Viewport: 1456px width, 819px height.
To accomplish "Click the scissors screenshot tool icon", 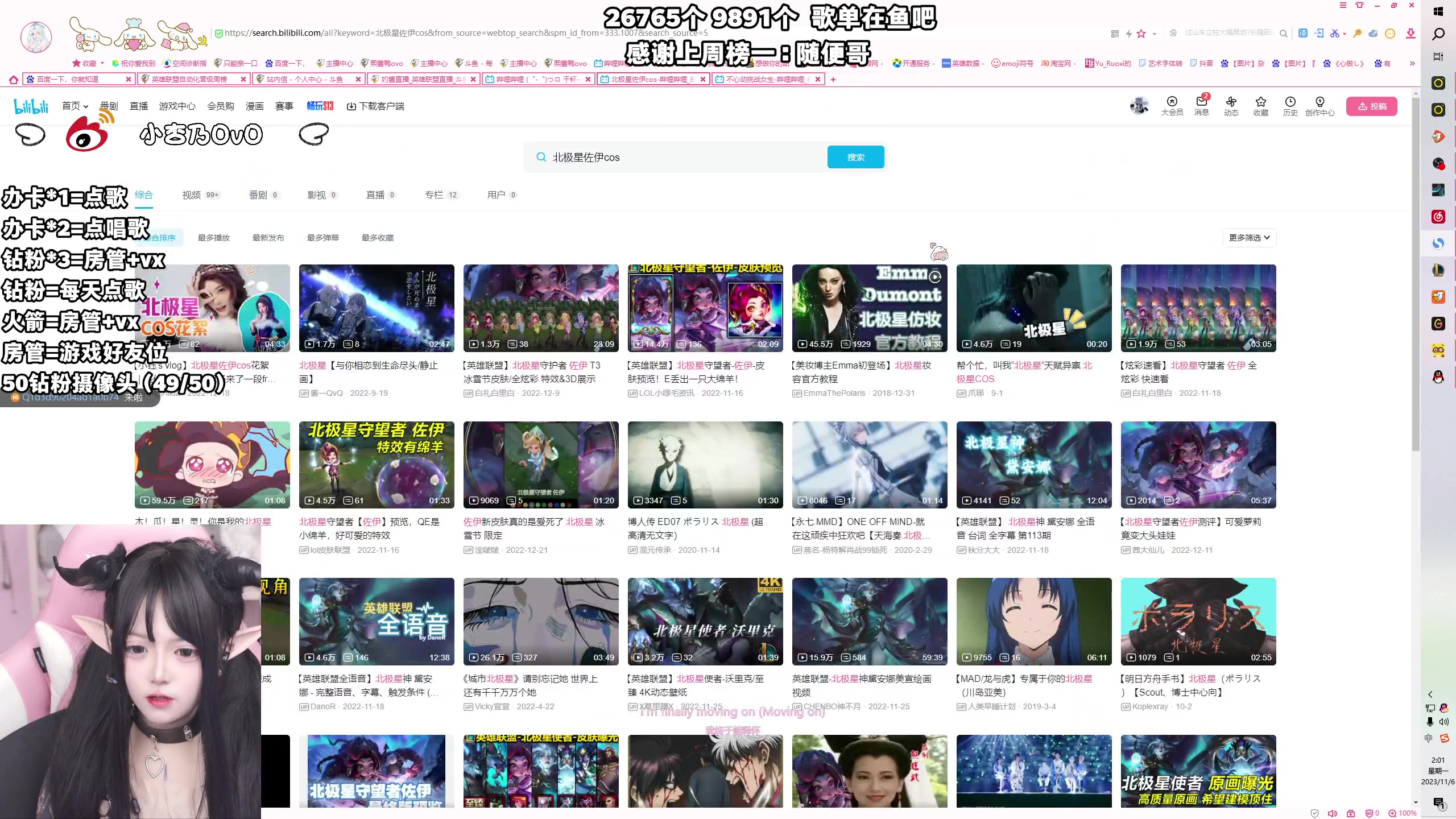I will click(1334, 34).
